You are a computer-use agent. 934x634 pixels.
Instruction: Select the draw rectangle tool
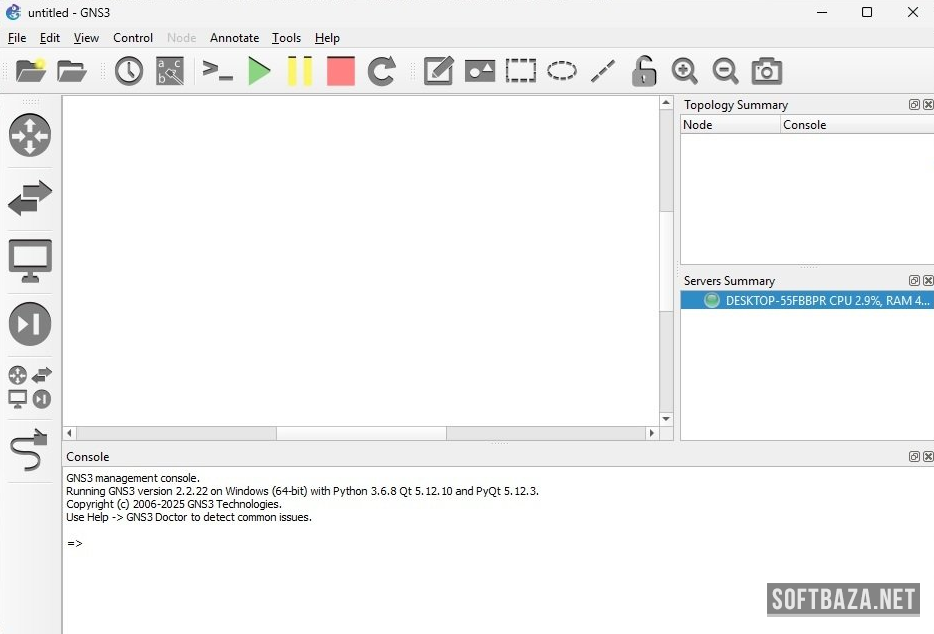520,71
